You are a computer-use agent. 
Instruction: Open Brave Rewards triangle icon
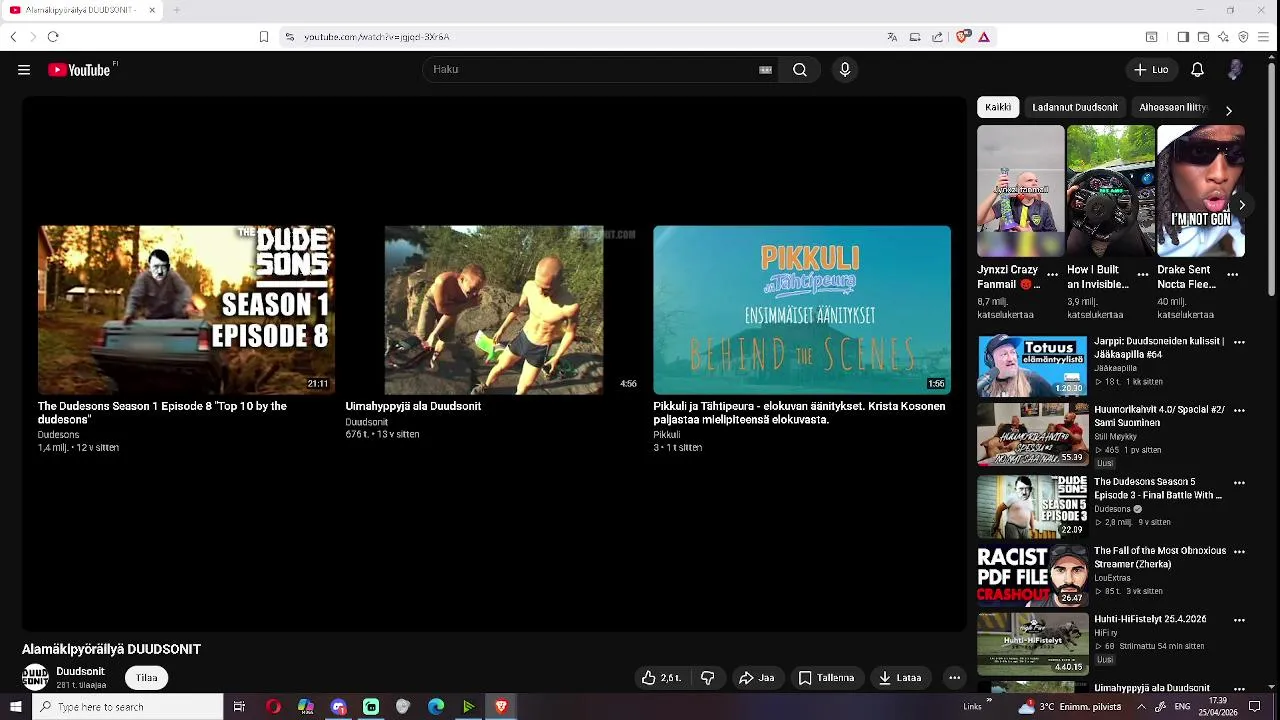(x=984, y=37)
